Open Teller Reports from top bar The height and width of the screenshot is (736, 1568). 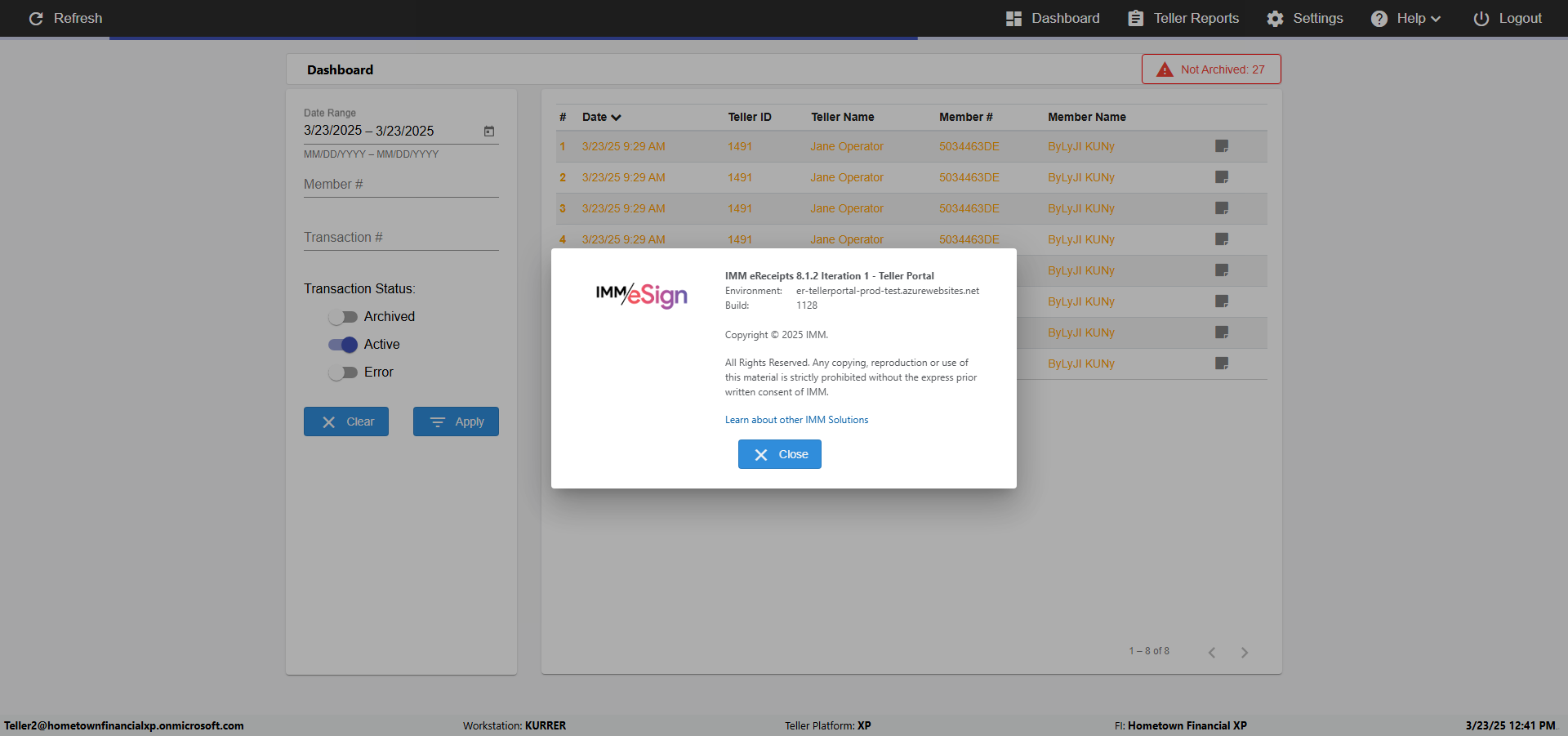pos(1183,18)
